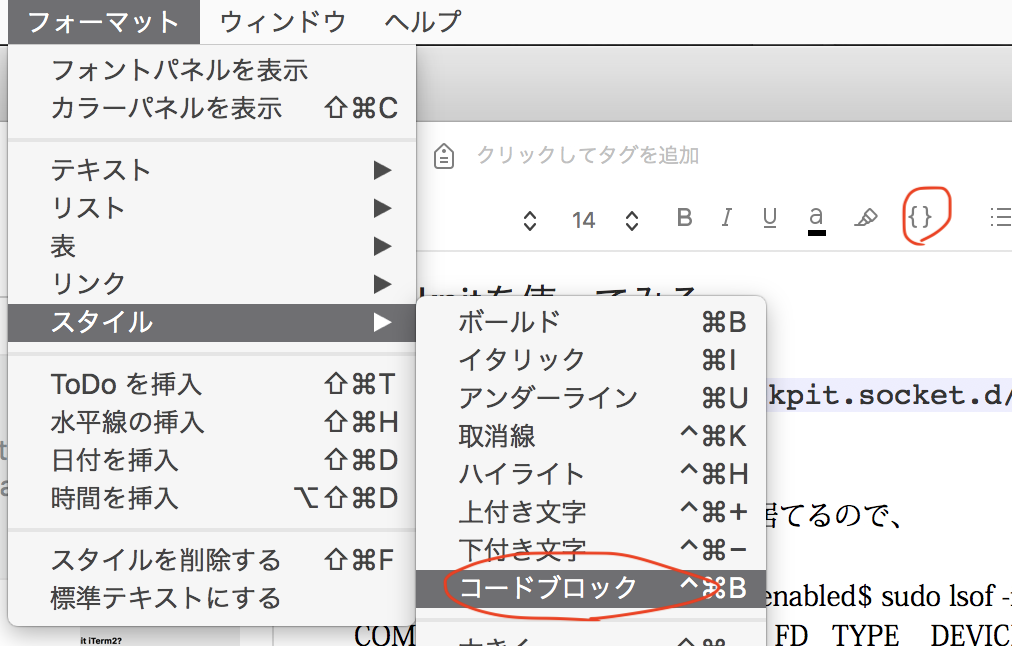The image size is (1012, 646).
Task: Choose カラーパネルを表示
Action: (212, 108)
